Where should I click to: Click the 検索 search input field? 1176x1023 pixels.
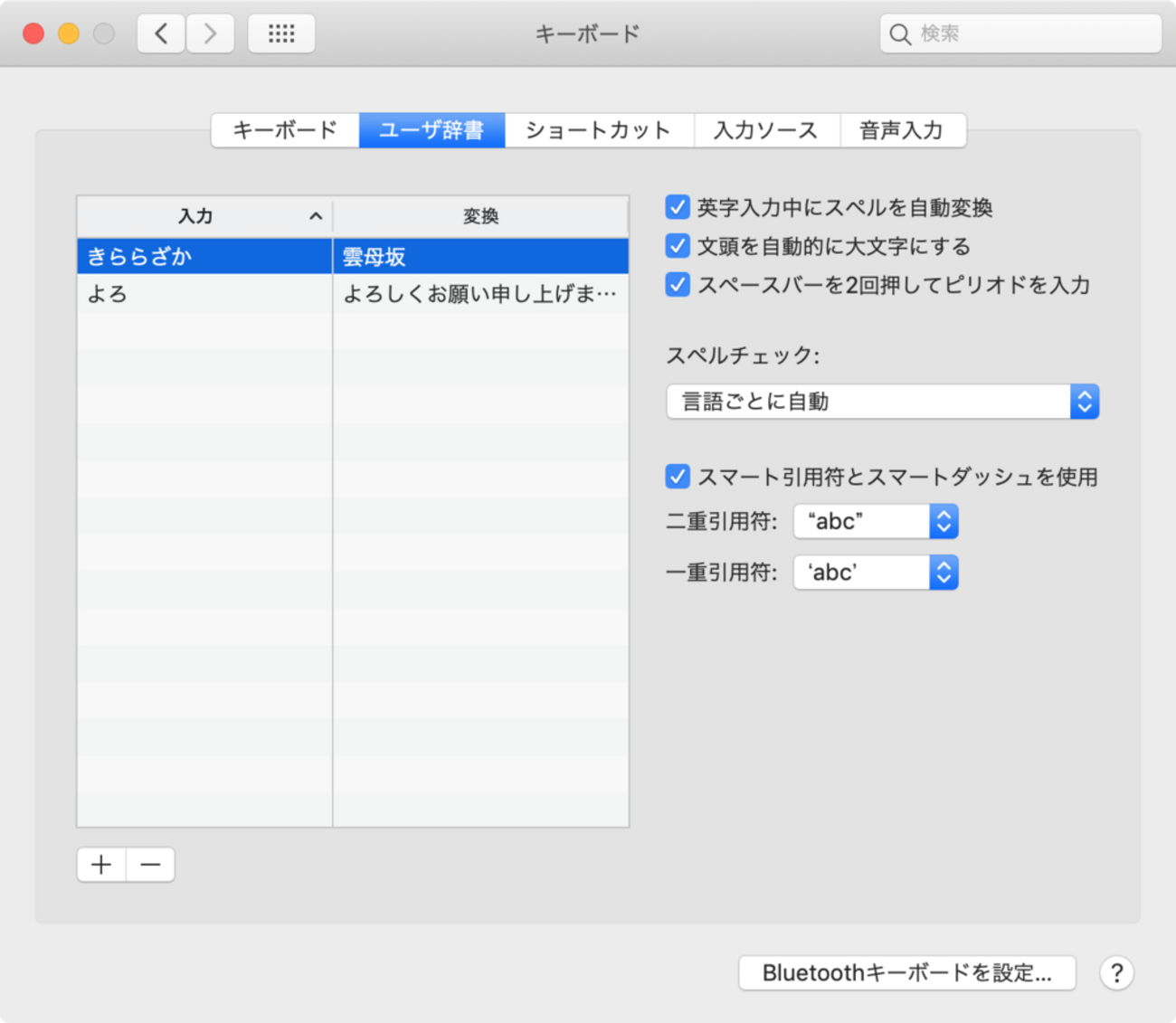tap(1020, 33)
